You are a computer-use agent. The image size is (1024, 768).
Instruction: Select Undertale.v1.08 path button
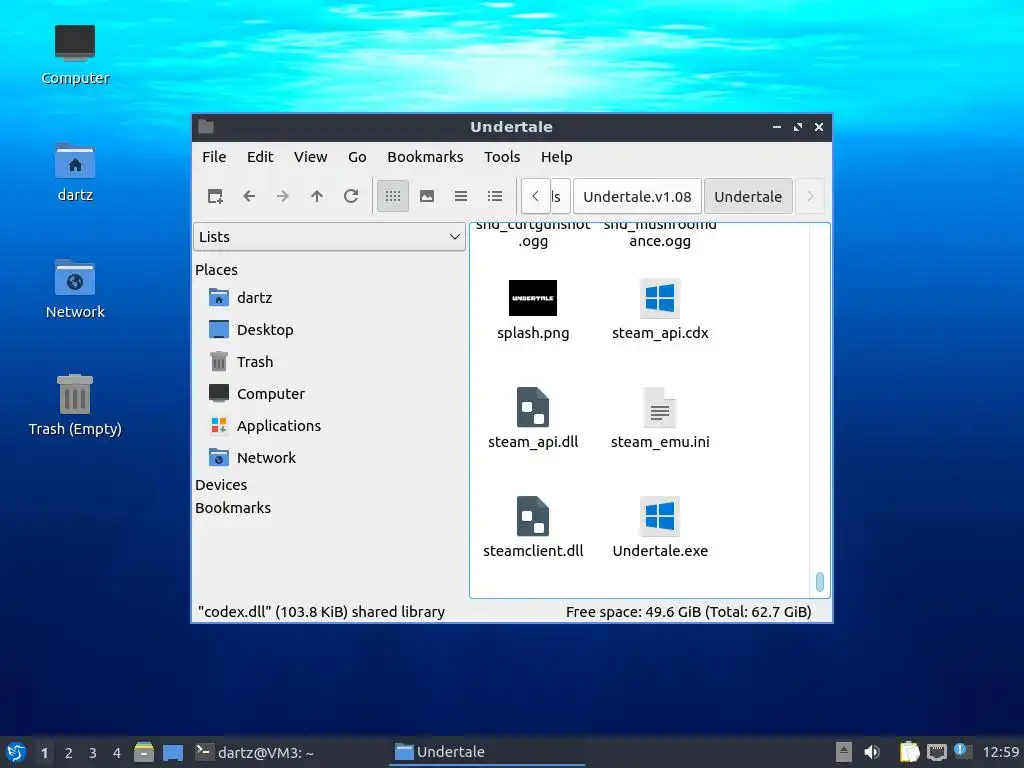pyautogui.click(x=637, y=197)
